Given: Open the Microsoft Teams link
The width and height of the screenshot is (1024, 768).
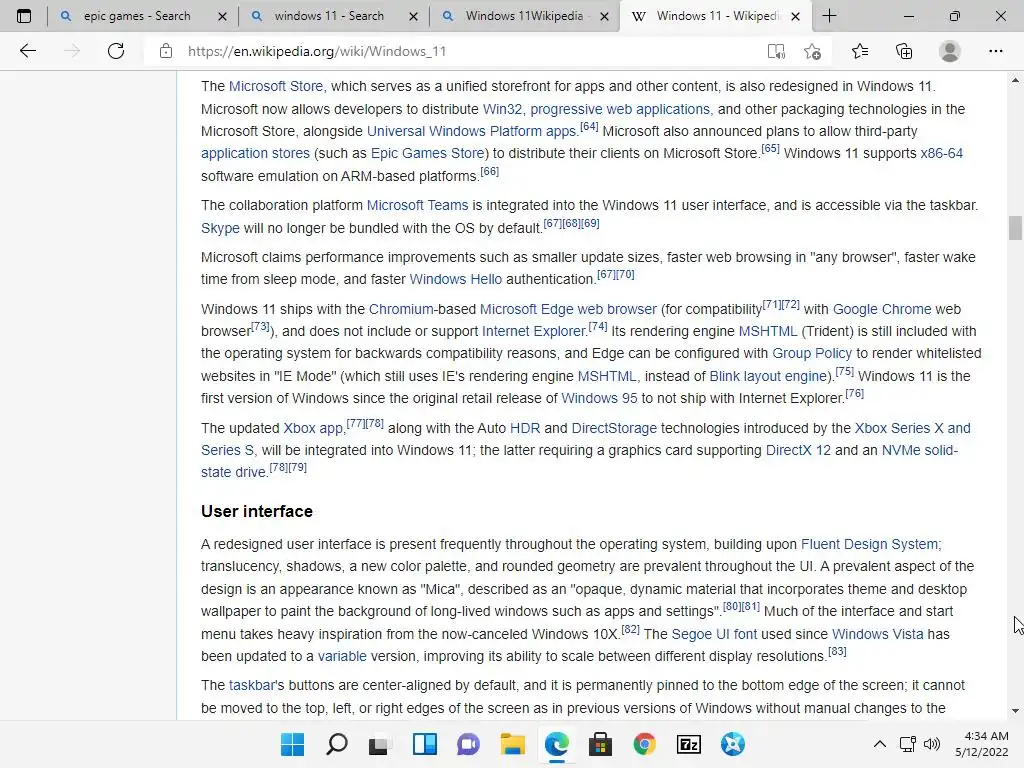Looking at the screenshot, I should pyautogui.click(x=417, y=205).
